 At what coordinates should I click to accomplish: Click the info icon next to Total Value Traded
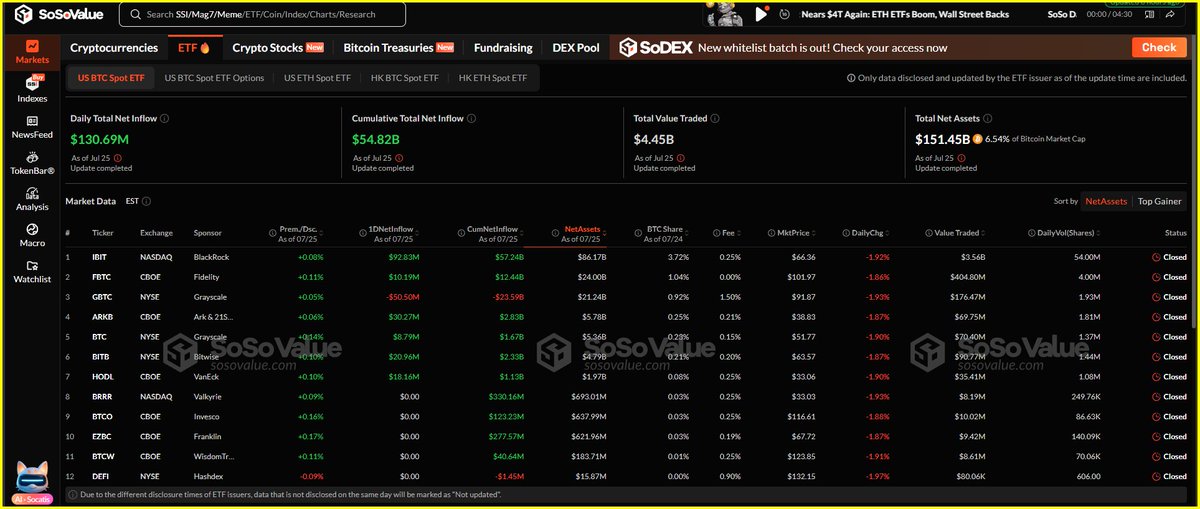pos(714,118)
